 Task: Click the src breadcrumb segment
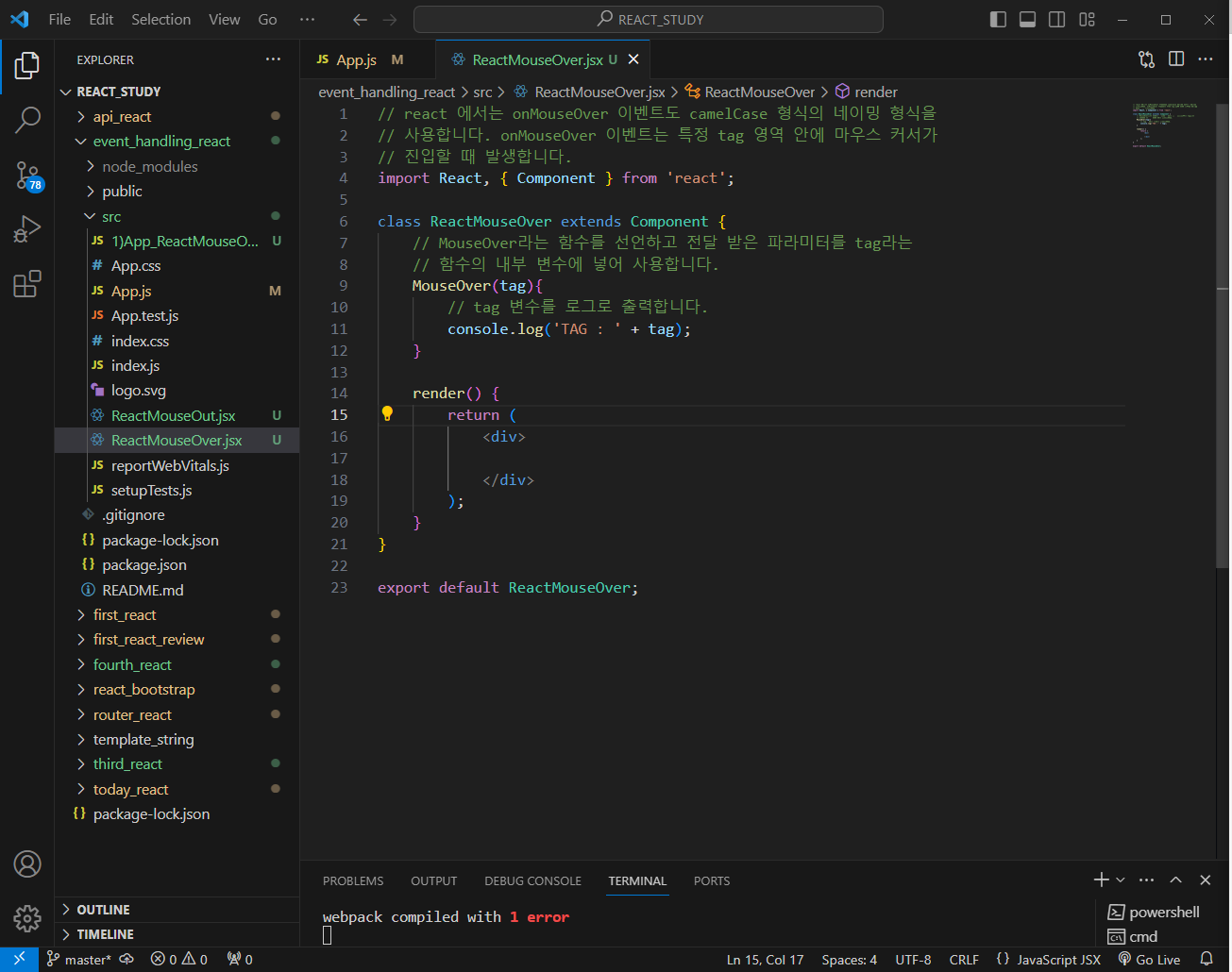(482, 92)
